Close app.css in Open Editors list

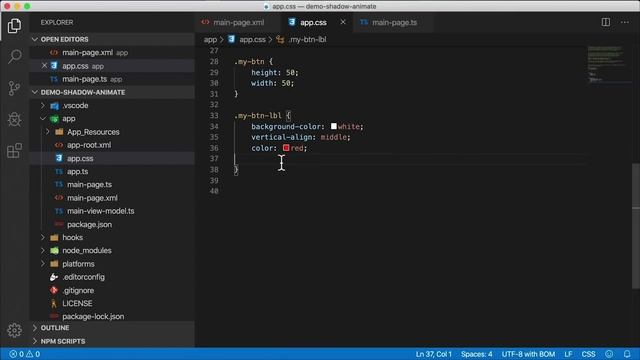click(44, 66)
